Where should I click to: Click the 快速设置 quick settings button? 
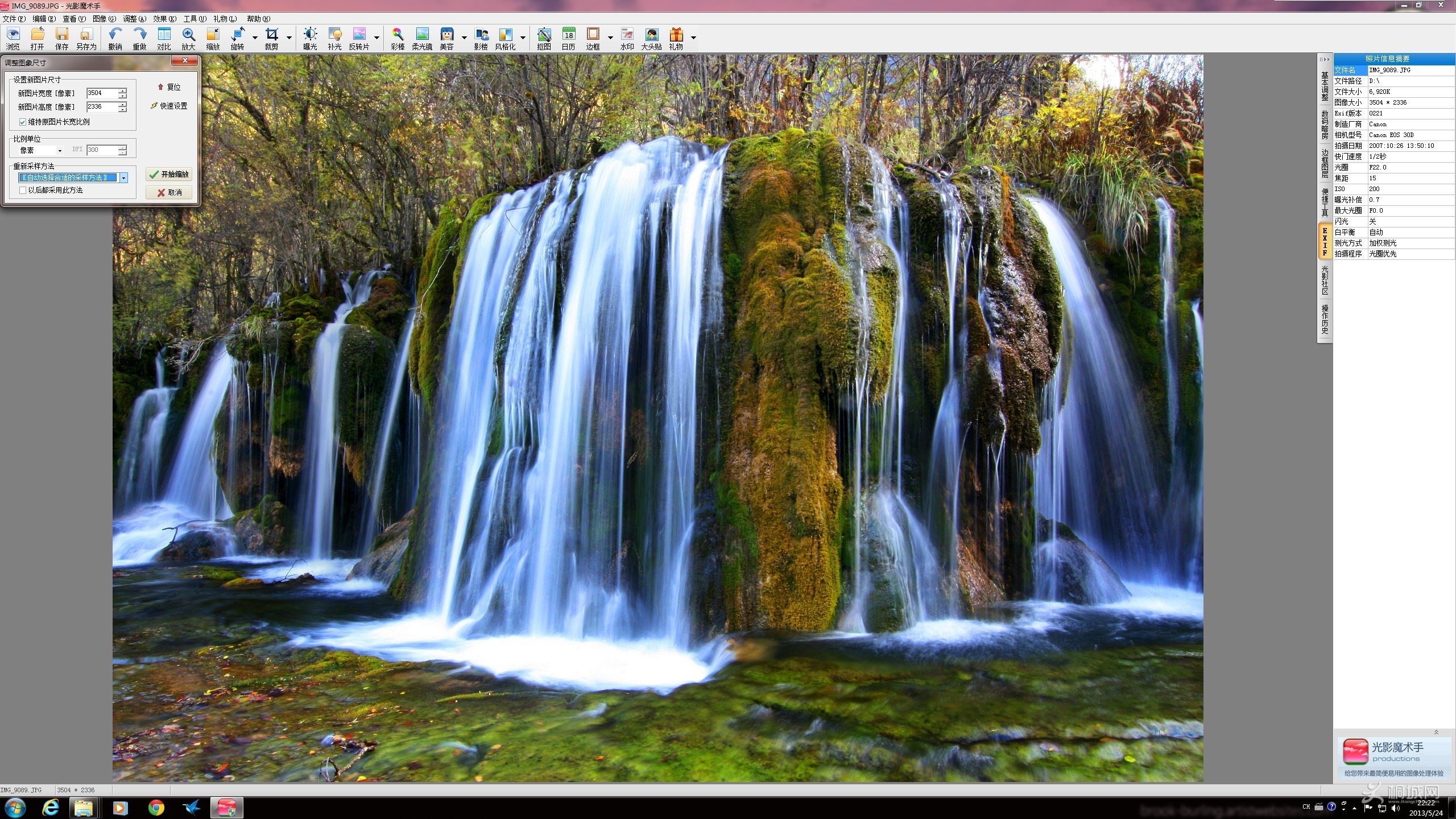tap(169, 106)
